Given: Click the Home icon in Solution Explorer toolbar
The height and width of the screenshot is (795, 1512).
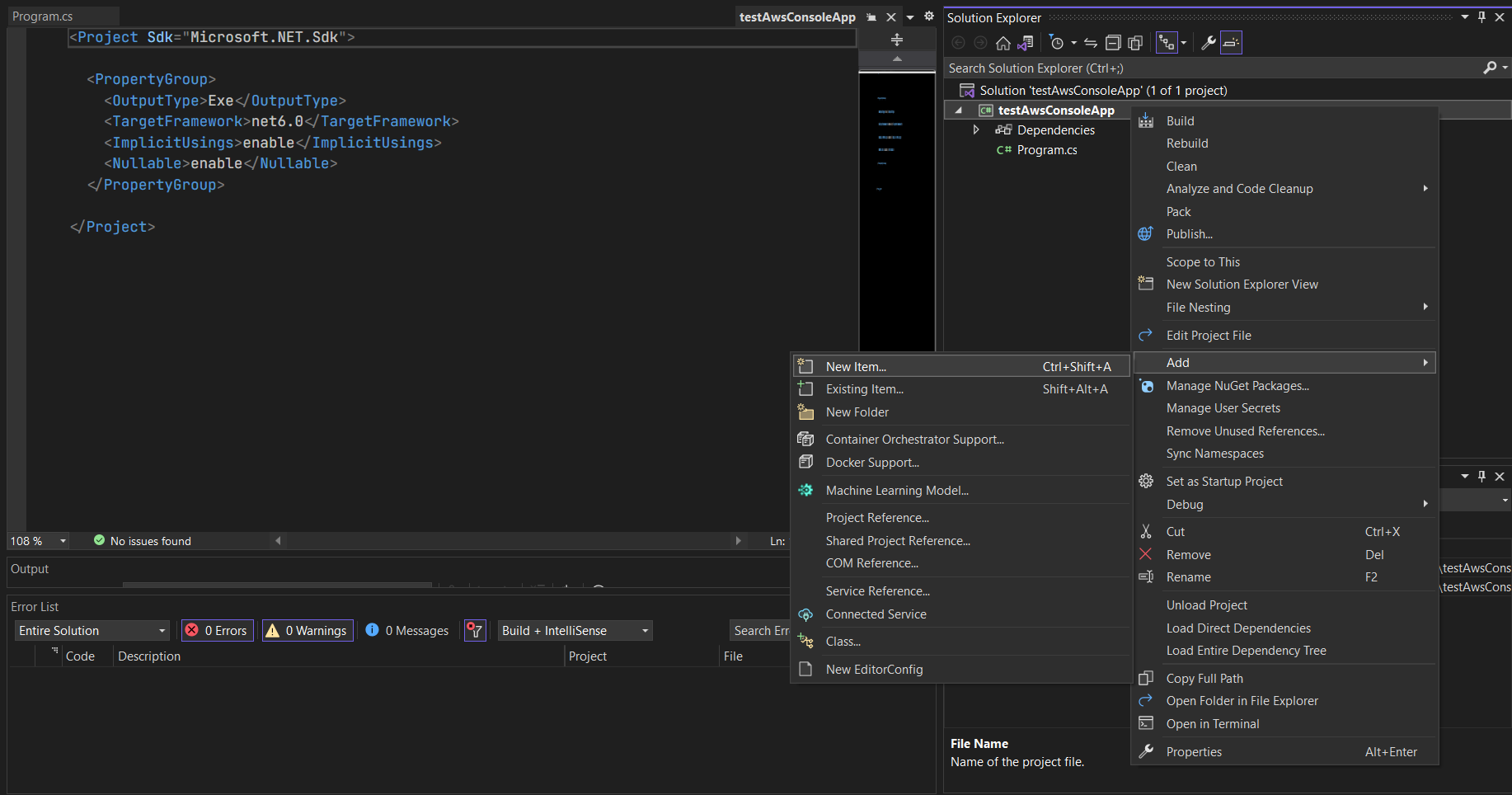Looking at the screenshot, I should (1003, 43).
